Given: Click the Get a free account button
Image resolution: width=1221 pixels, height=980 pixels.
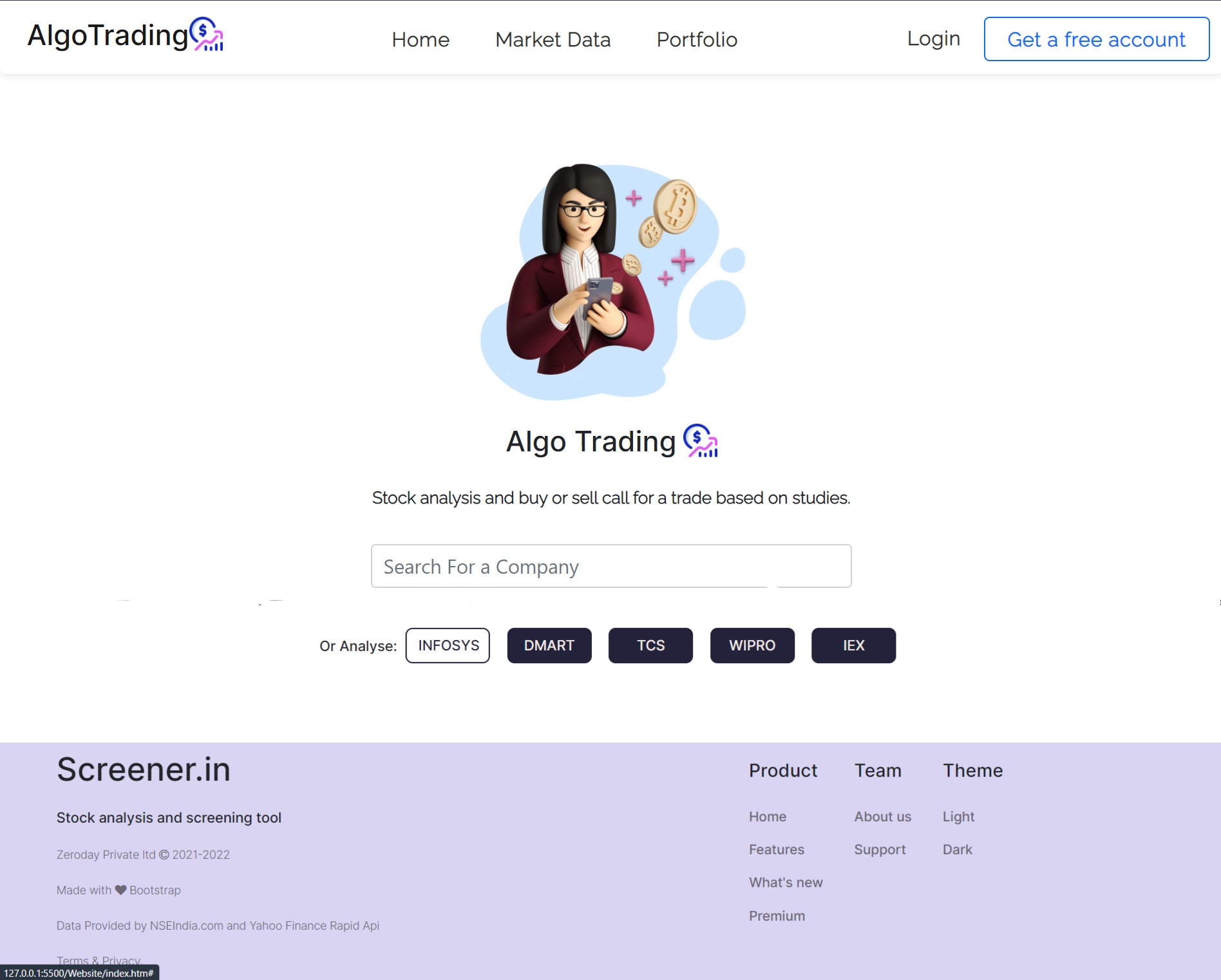Looking at the screenshot, I should 1096,39.
